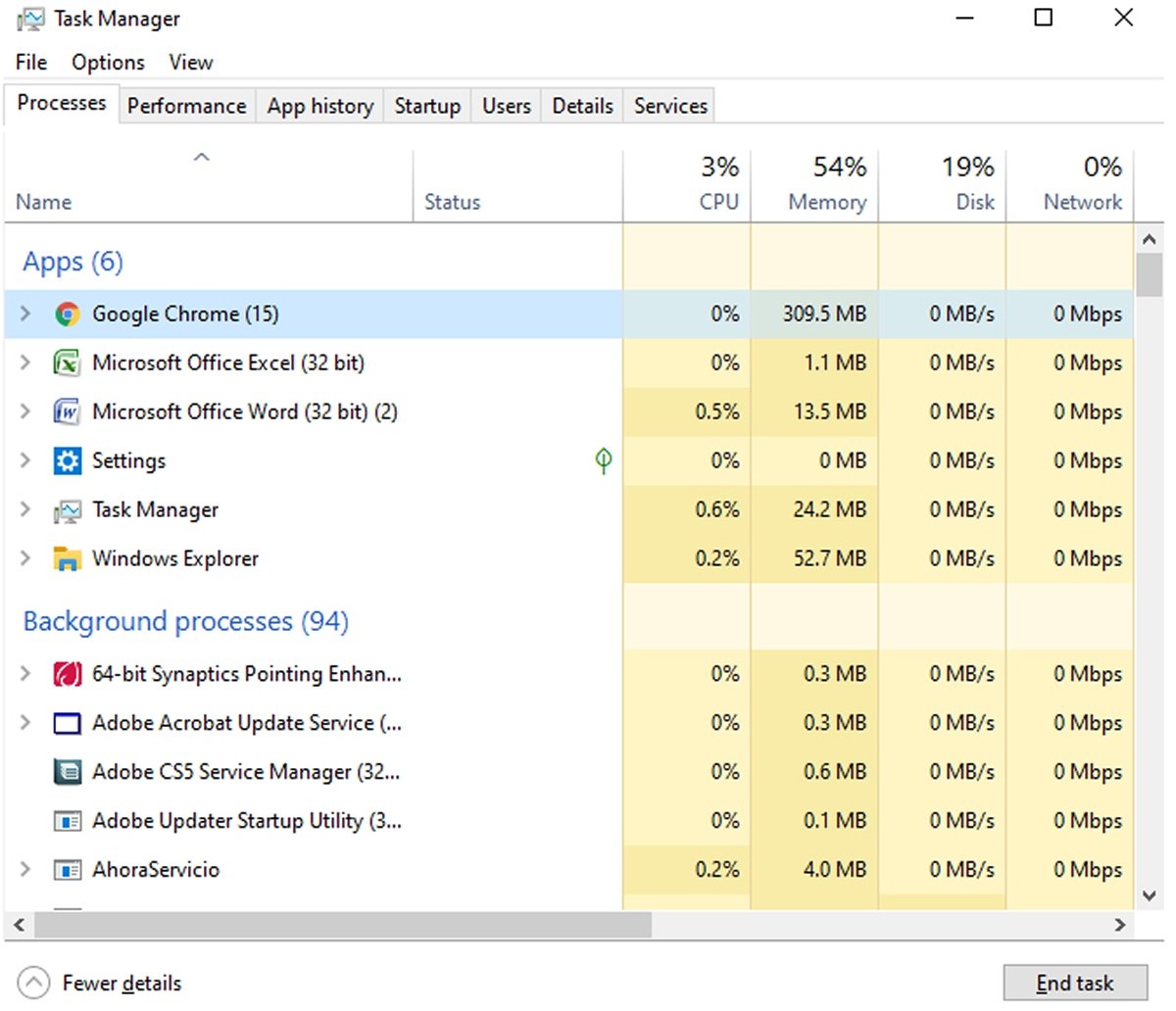1176x1011 pixels.
Task: Click the AhoraServicio process icon
Action: tap(67, 870)
